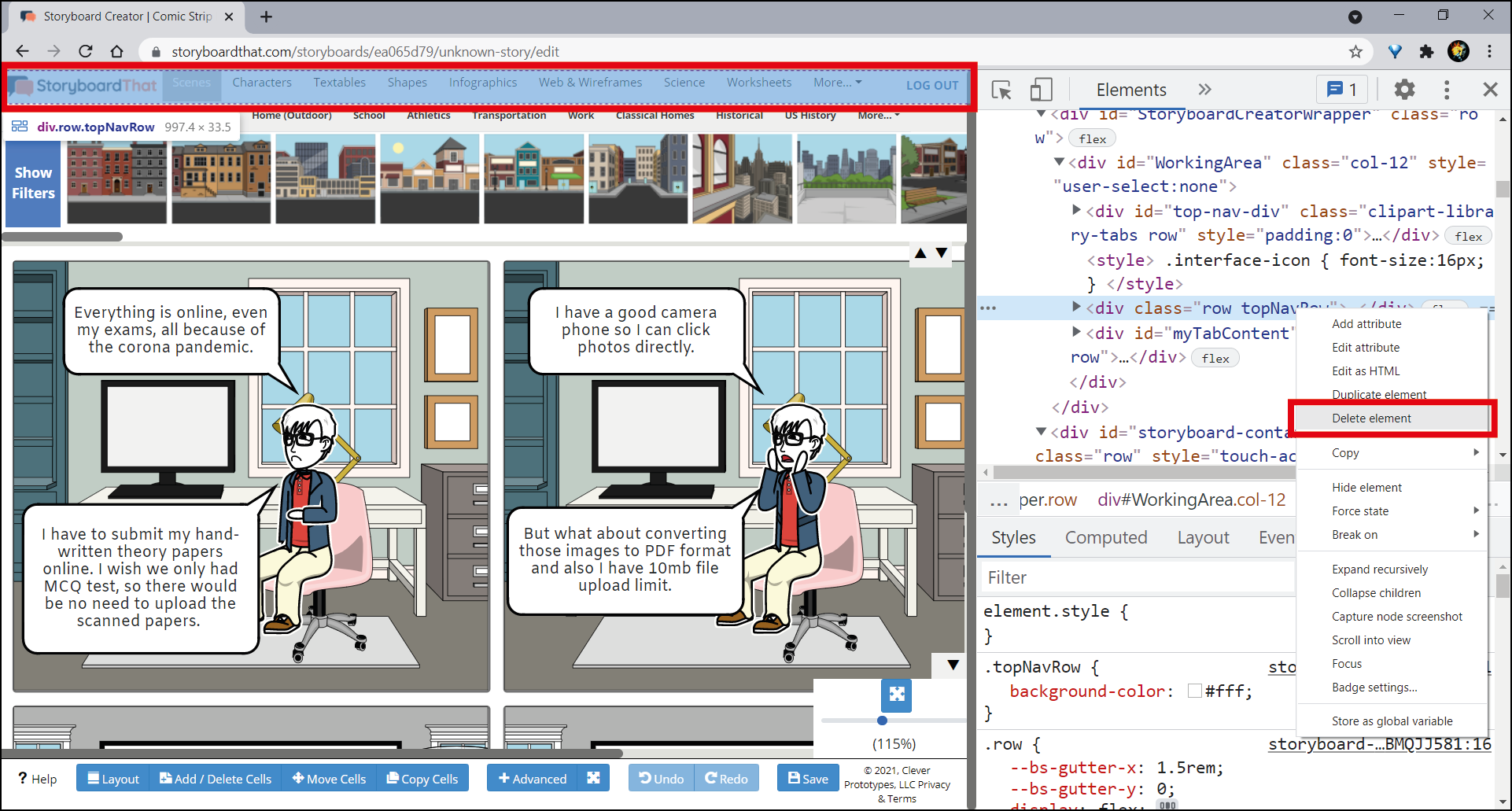Select the Transportation scene category
Viewport: 1512px width, 811px height.
click(509, 116)
